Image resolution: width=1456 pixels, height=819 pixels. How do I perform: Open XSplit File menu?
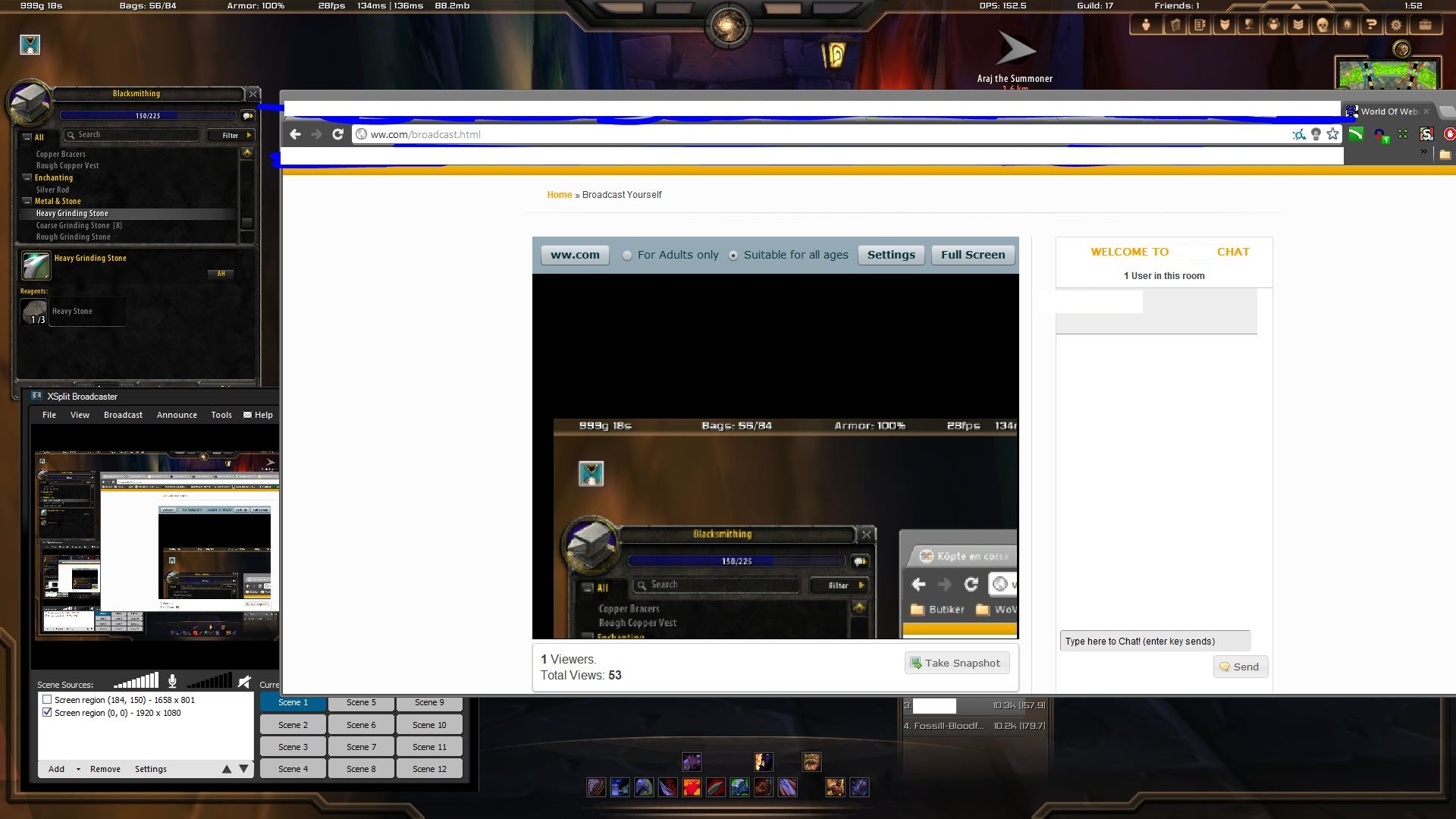click(x=49, y=415)
